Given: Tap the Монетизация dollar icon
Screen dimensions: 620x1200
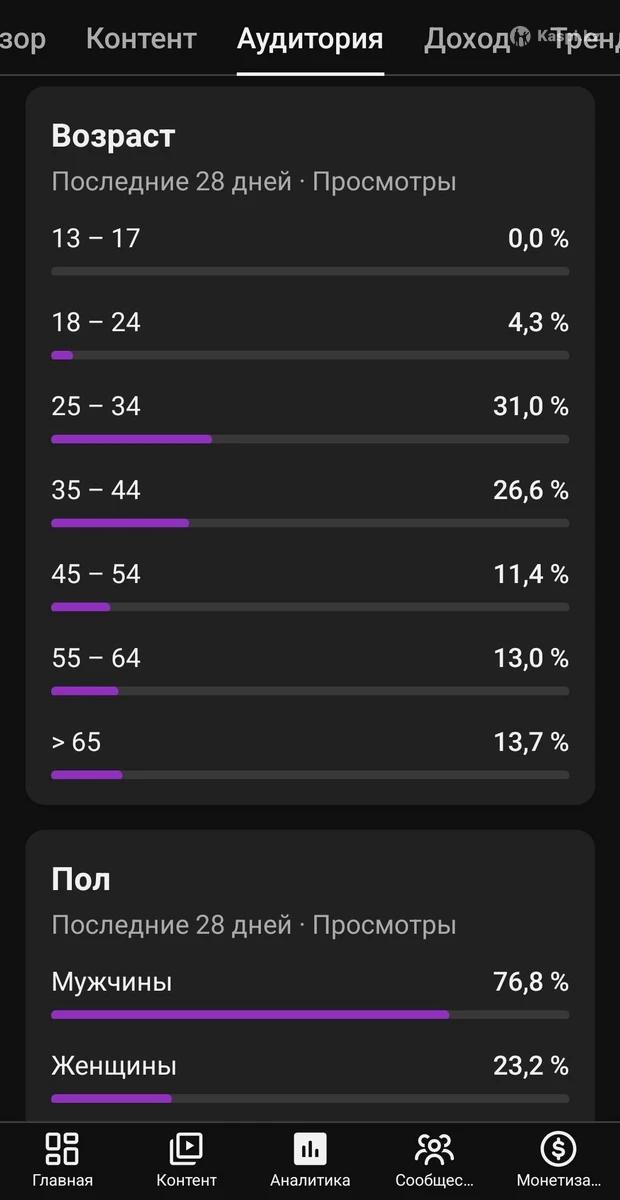Looking at the screenshot, I should point(558,1149).
